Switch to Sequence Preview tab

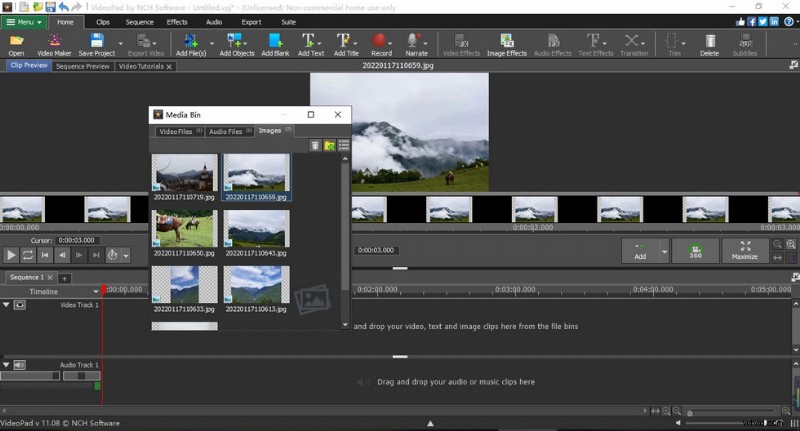click(83, 66)
